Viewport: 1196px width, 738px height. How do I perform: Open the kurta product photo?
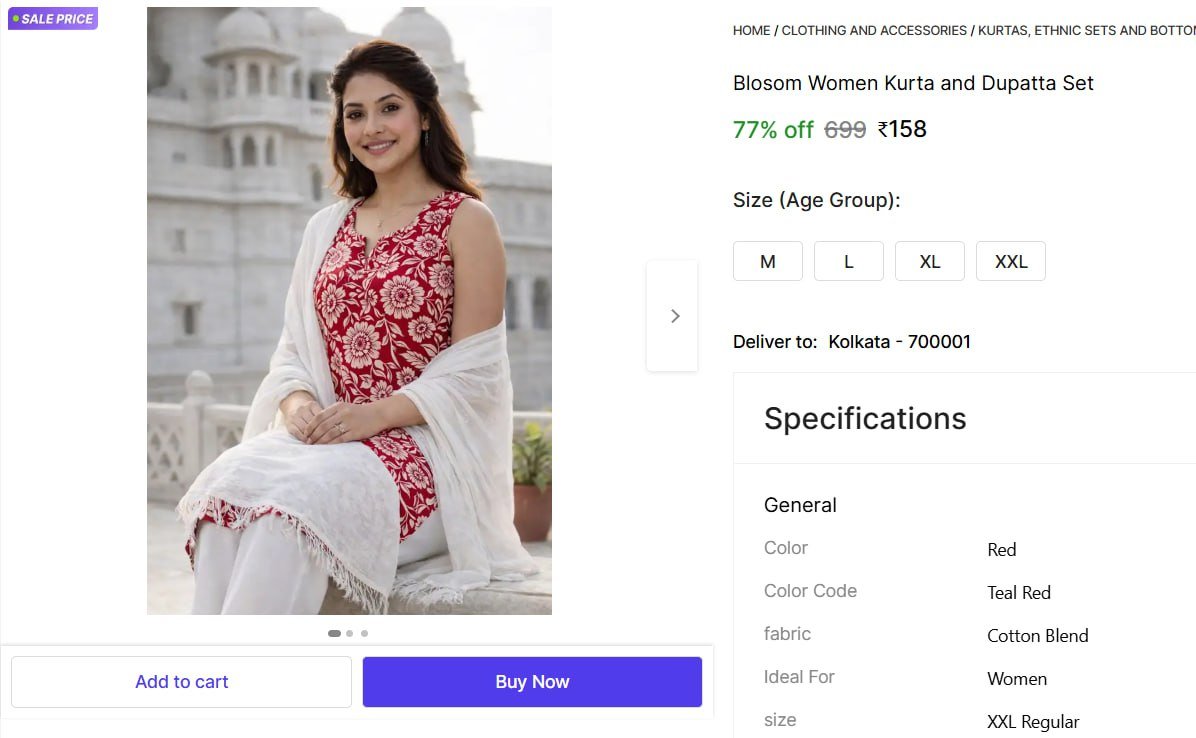pos(349,311)
